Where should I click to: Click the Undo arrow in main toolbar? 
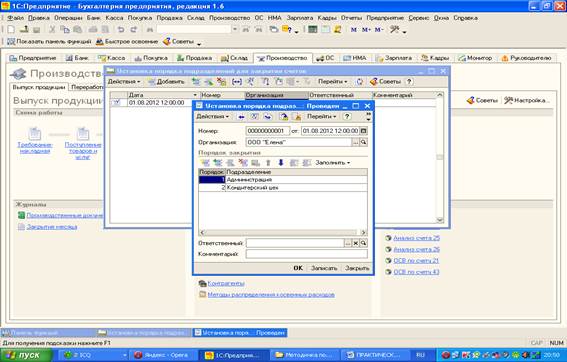pyautogui.click(x=121, y=30)
